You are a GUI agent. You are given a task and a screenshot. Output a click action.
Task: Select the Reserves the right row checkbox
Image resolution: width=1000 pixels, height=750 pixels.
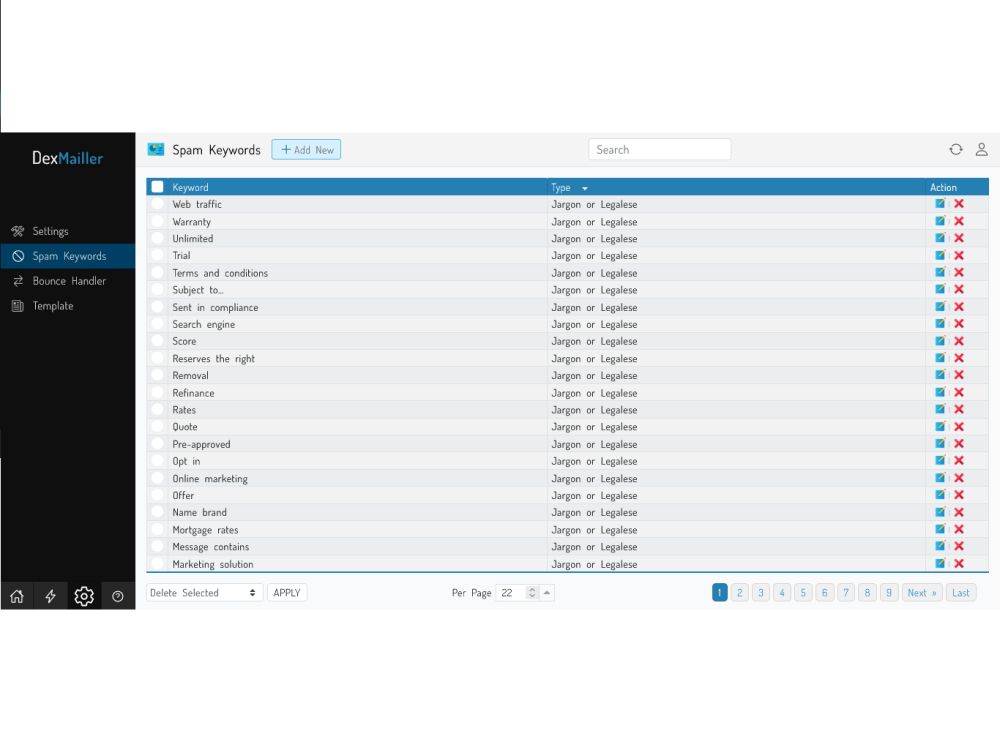point(158,358)
